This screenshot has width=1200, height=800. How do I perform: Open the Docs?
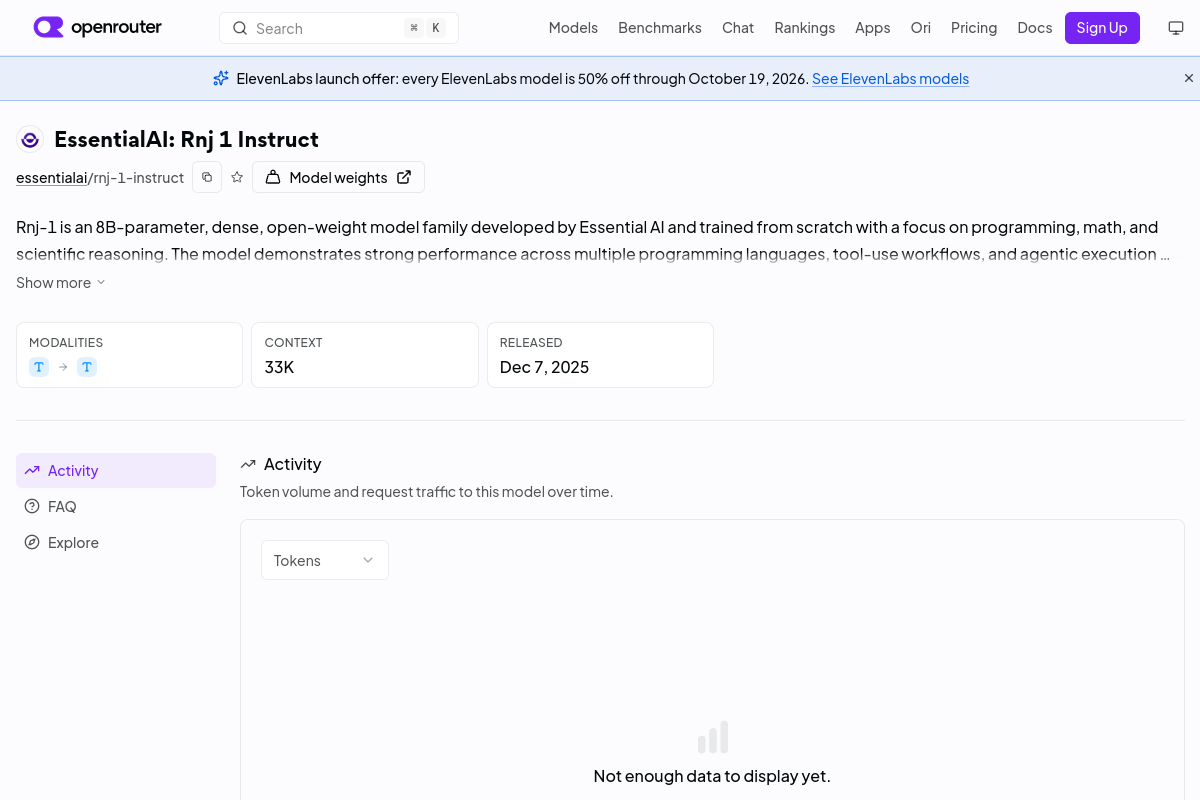pyautogui.click(x=1035, y=28)
